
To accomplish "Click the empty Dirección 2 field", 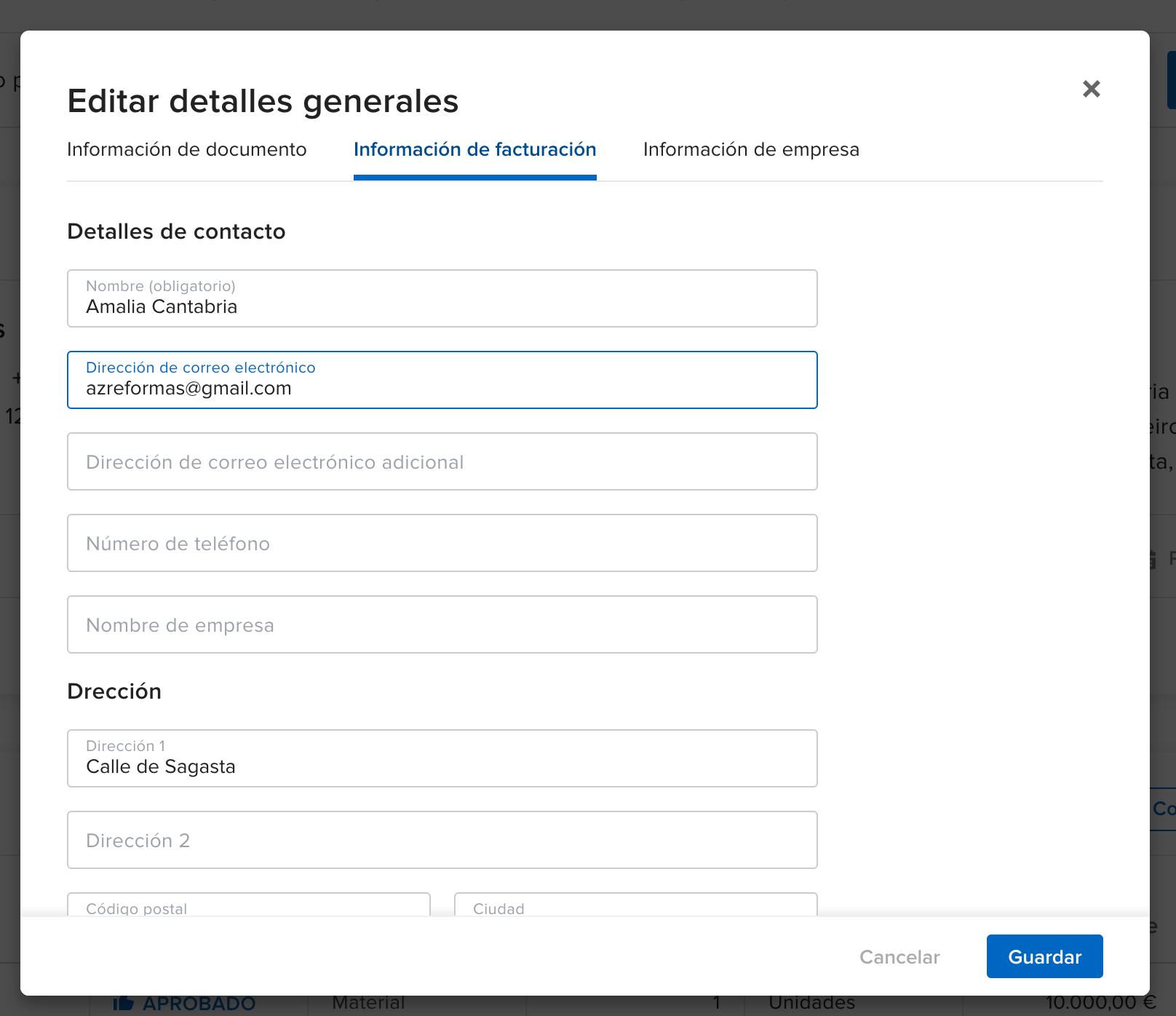I will point(442,841).
